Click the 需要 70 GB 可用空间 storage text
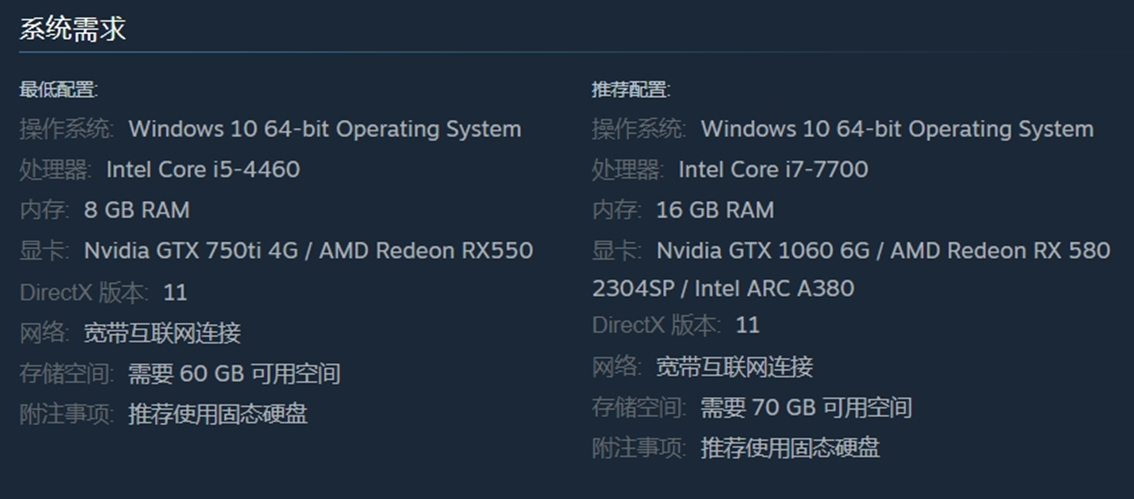The width and height of the screenshot is (1134, 499). [x=806, y=408]
